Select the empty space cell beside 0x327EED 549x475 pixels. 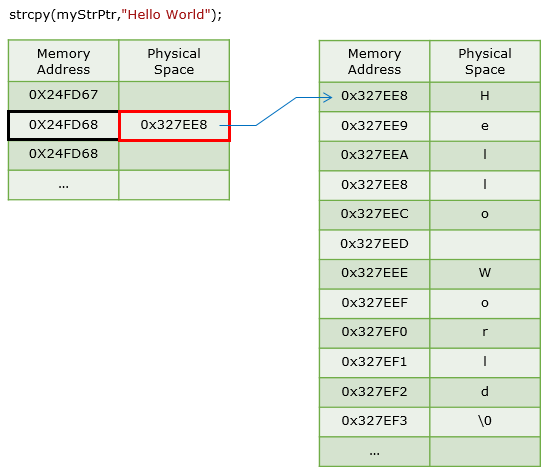point(485,244)
